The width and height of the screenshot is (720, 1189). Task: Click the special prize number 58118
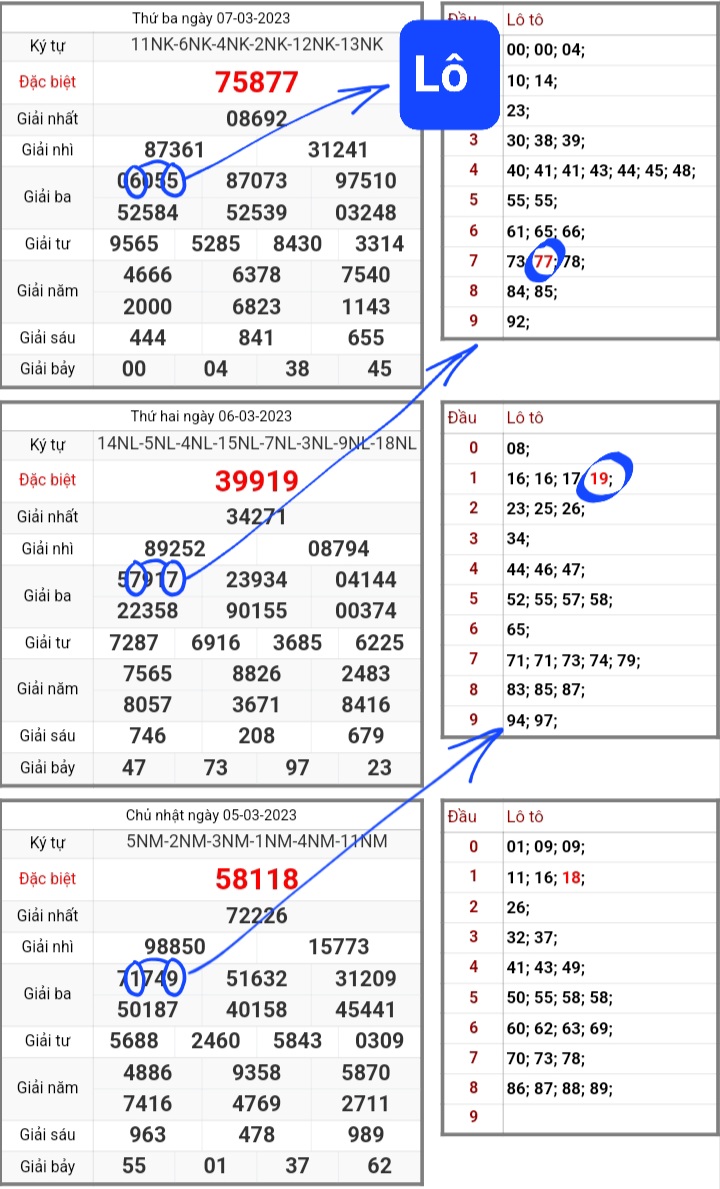257,879
